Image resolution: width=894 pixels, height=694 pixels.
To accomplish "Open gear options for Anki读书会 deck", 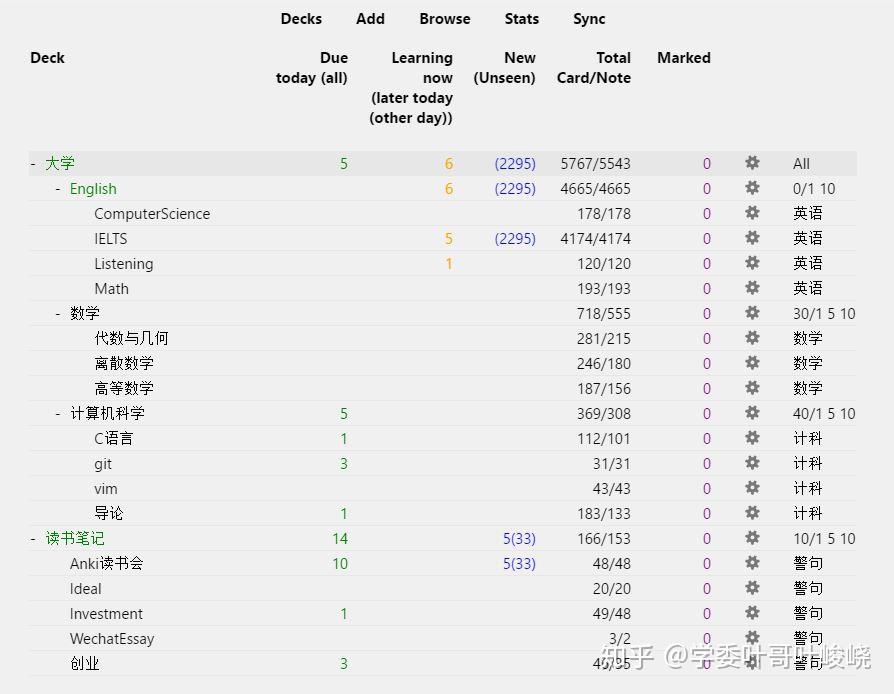I will pyautogui.click(x=752, y=563).
